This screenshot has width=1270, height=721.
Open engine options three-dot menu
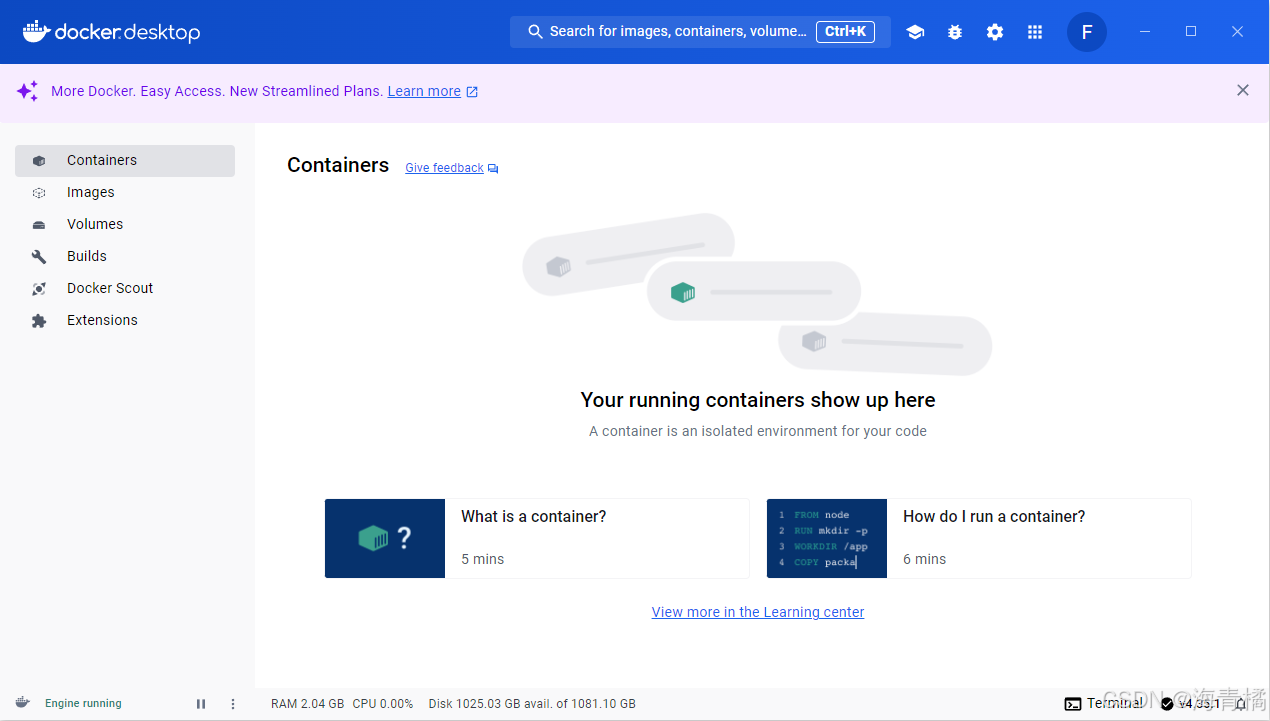point(233,704)
